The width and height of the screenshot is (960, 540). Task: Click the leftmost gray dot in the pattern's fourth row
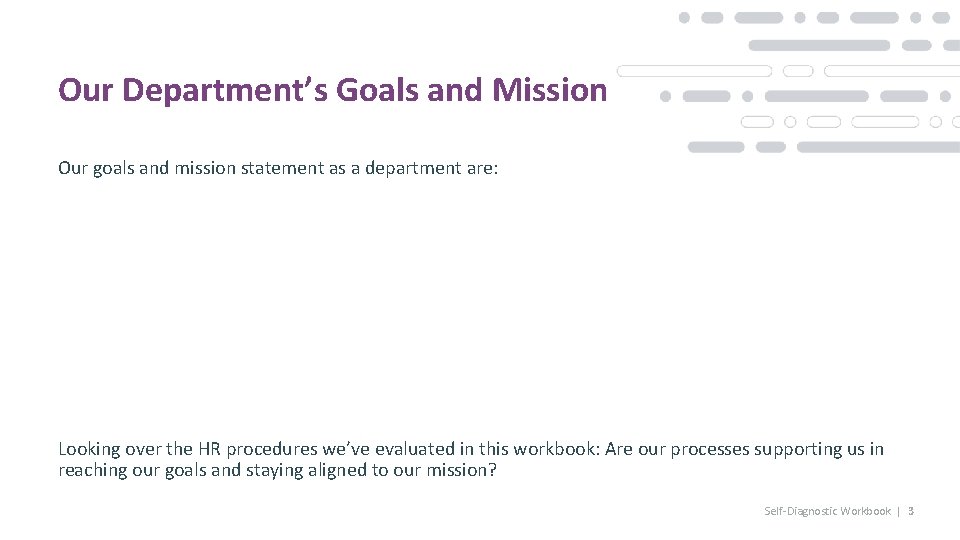pyautogui.click(x=665, y=97)
